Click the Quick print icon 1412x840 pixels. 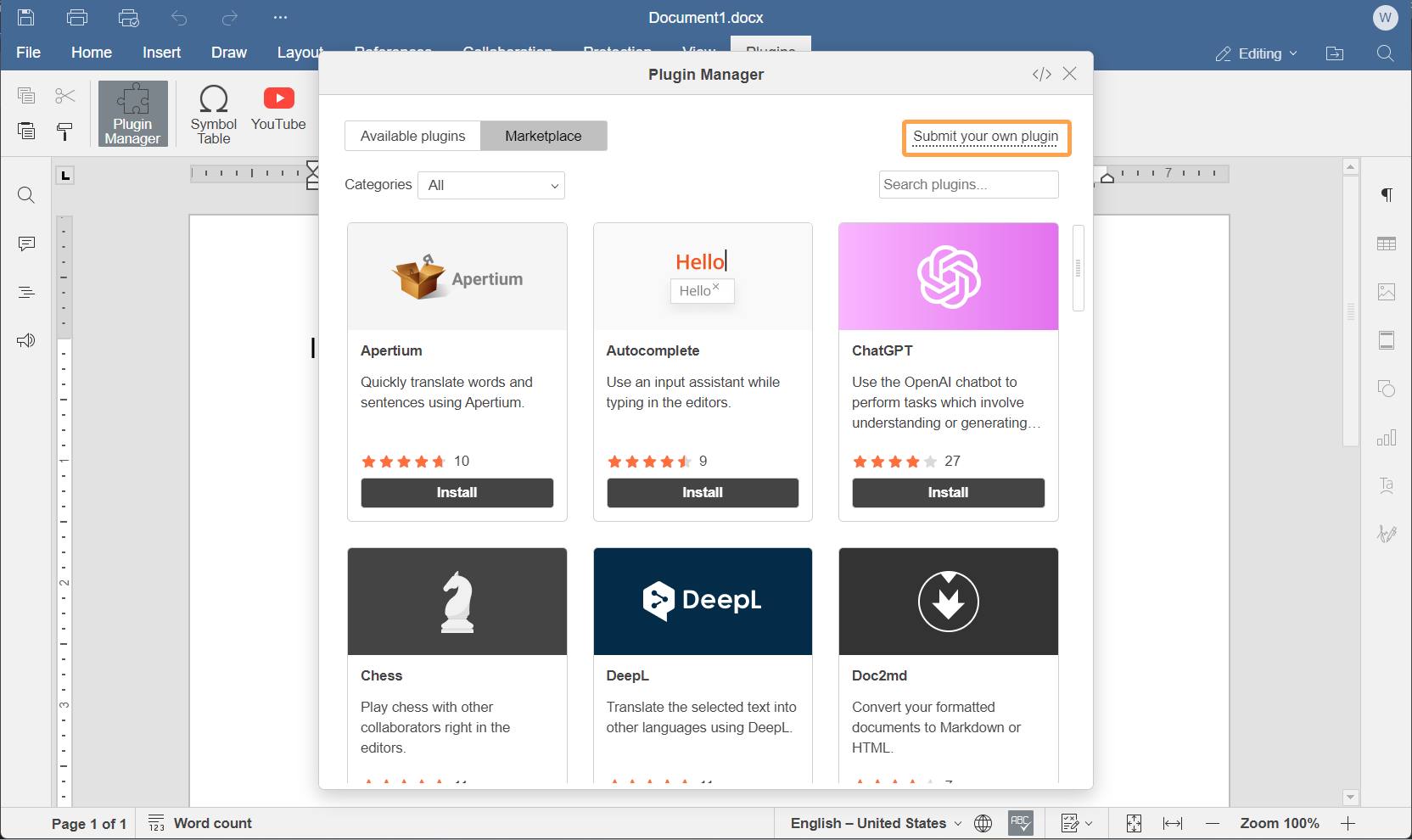point(128,17)
